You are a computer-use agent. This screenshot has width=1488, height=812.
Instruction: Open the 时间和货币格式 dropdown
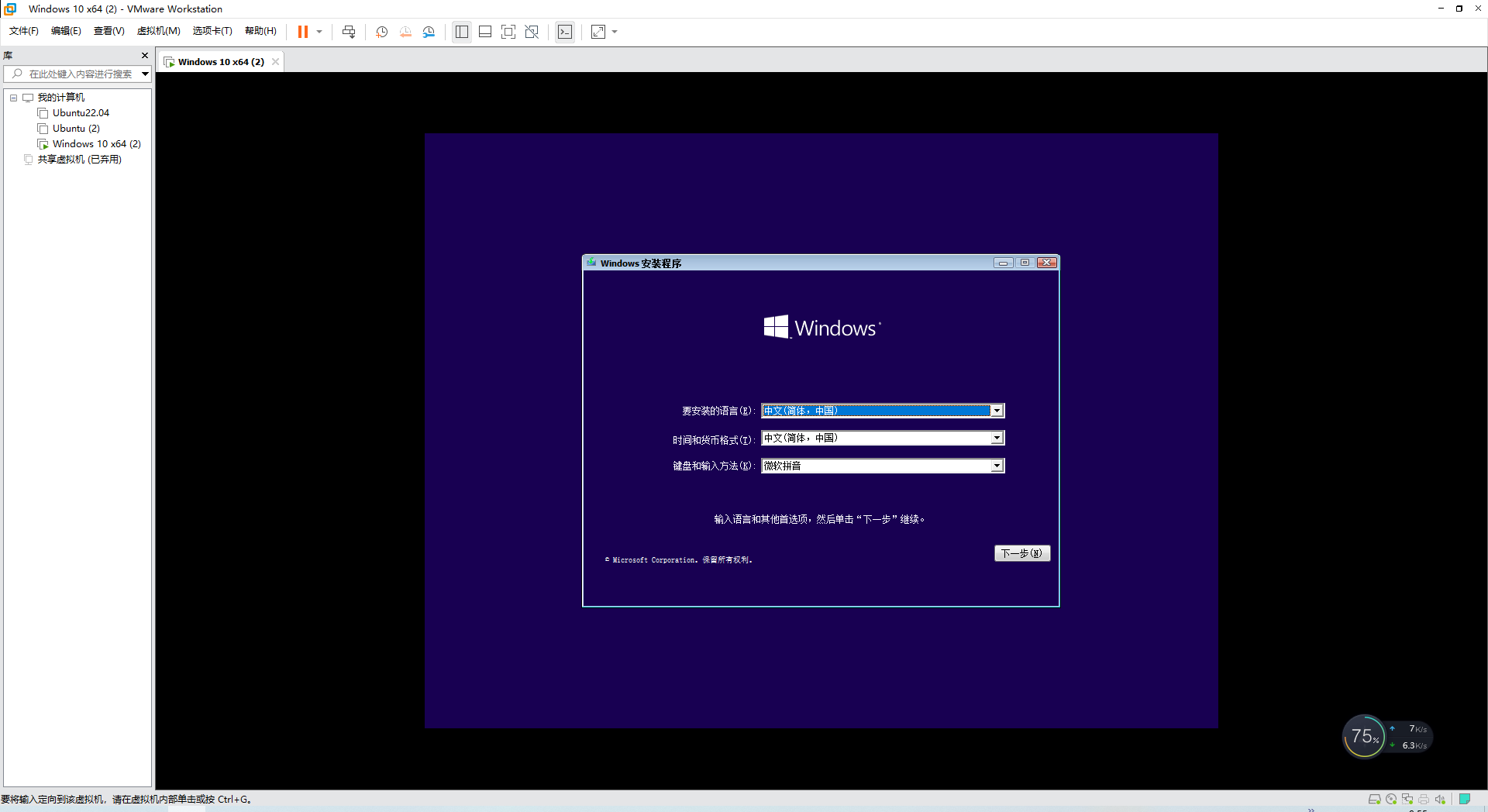(997, 439)
